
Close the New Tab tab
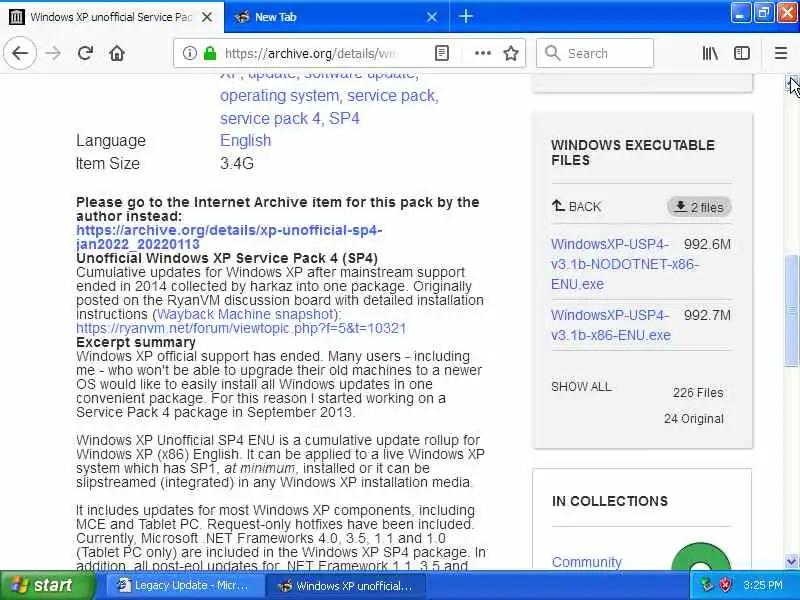[432, 17]
